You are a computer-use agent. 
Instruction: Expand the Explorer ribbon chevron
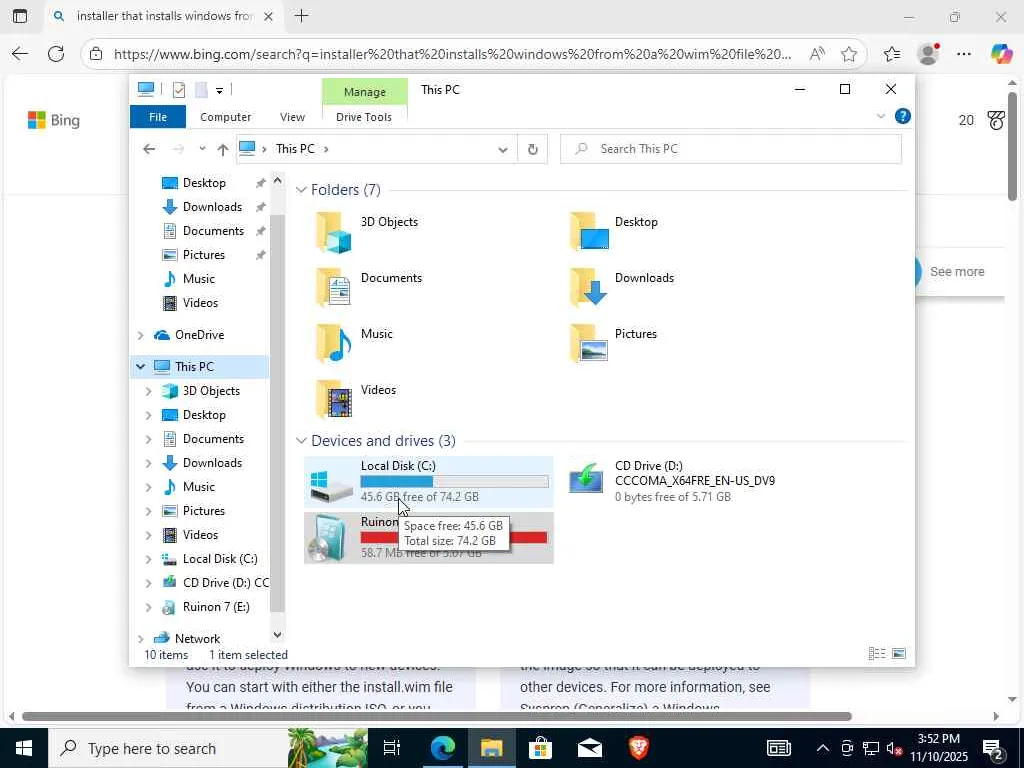tap(880, 116)
